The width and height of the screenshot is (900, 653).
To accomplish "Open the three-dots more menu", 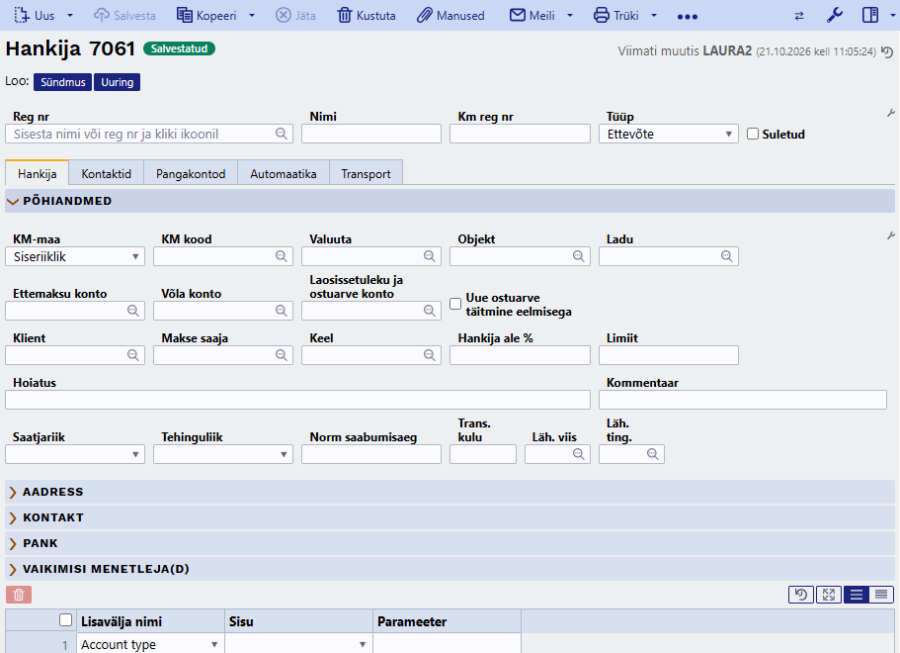I will (687, 17).
